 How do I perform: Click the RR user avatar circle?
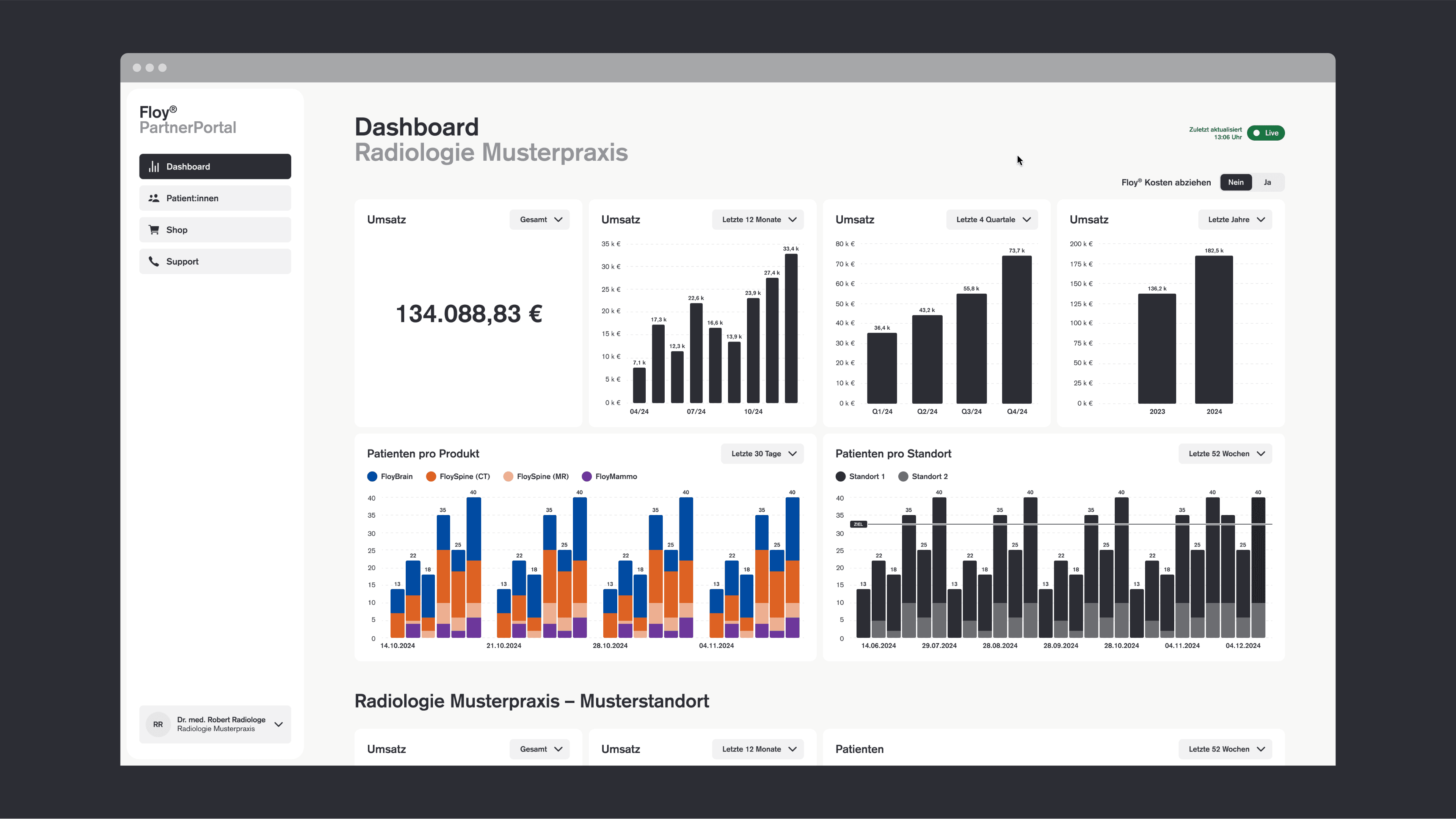pos(158,724)
